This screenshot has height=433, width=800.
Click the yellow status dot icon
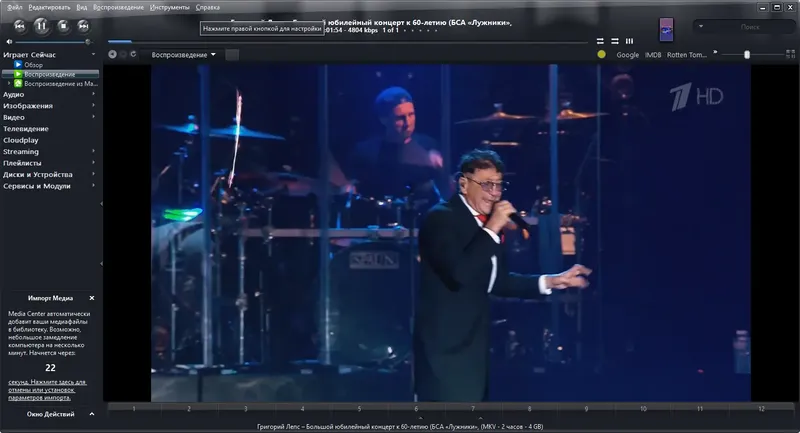pyautogui.click(x=602, y=54)
